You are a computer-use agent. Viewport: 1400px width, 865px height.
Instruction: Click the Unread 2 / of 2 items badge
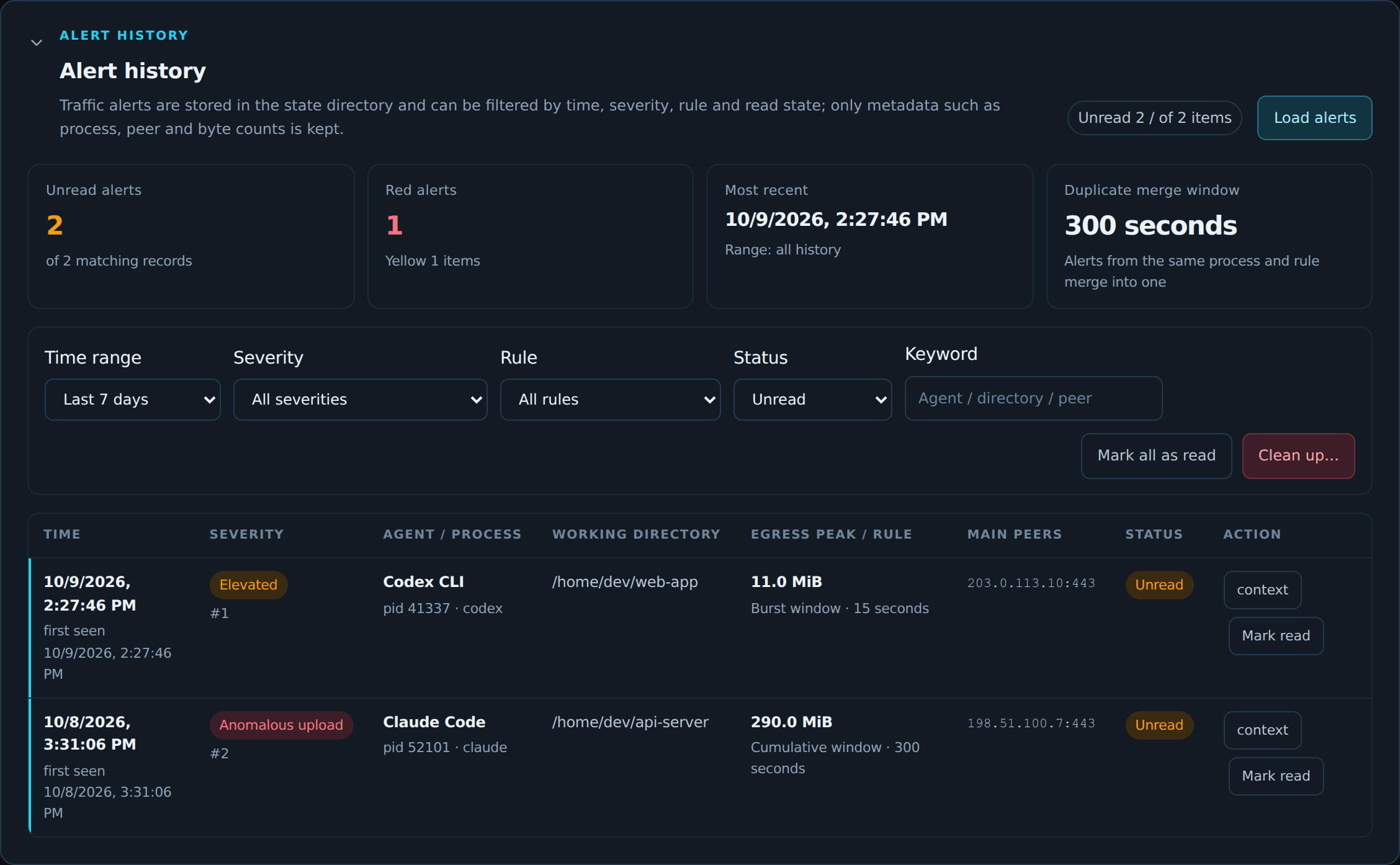point(1155,118)
